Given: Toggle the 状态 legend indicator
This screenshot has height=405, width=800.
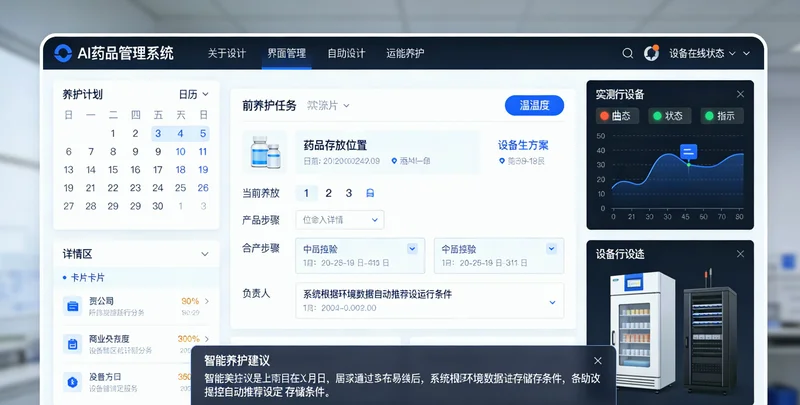Looking at the screenshot, I should [x=656, y=116].
